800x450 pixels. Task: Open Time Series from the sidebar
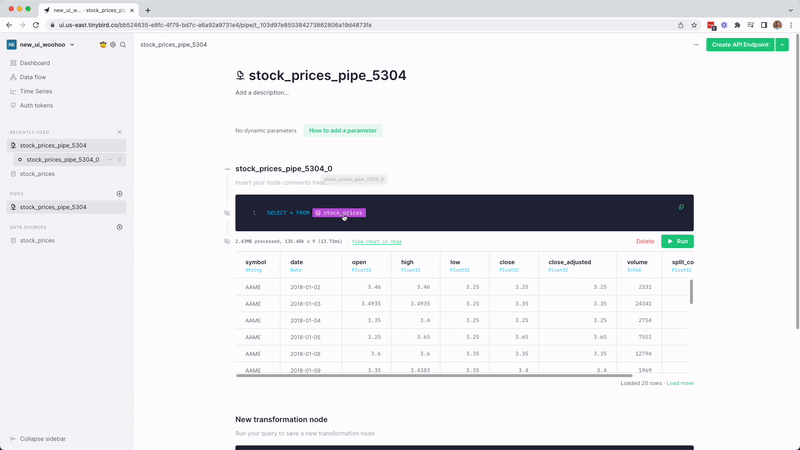coord(35,91)
